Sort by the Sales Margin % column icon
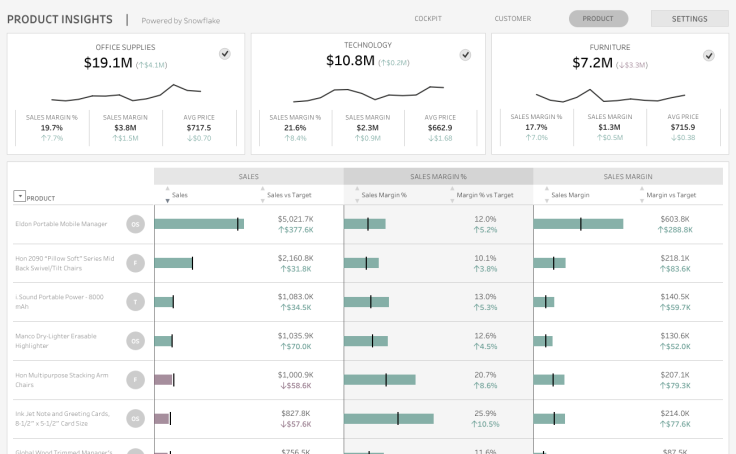Viewport: 736px width, 454px height. (x=356, y=195)
